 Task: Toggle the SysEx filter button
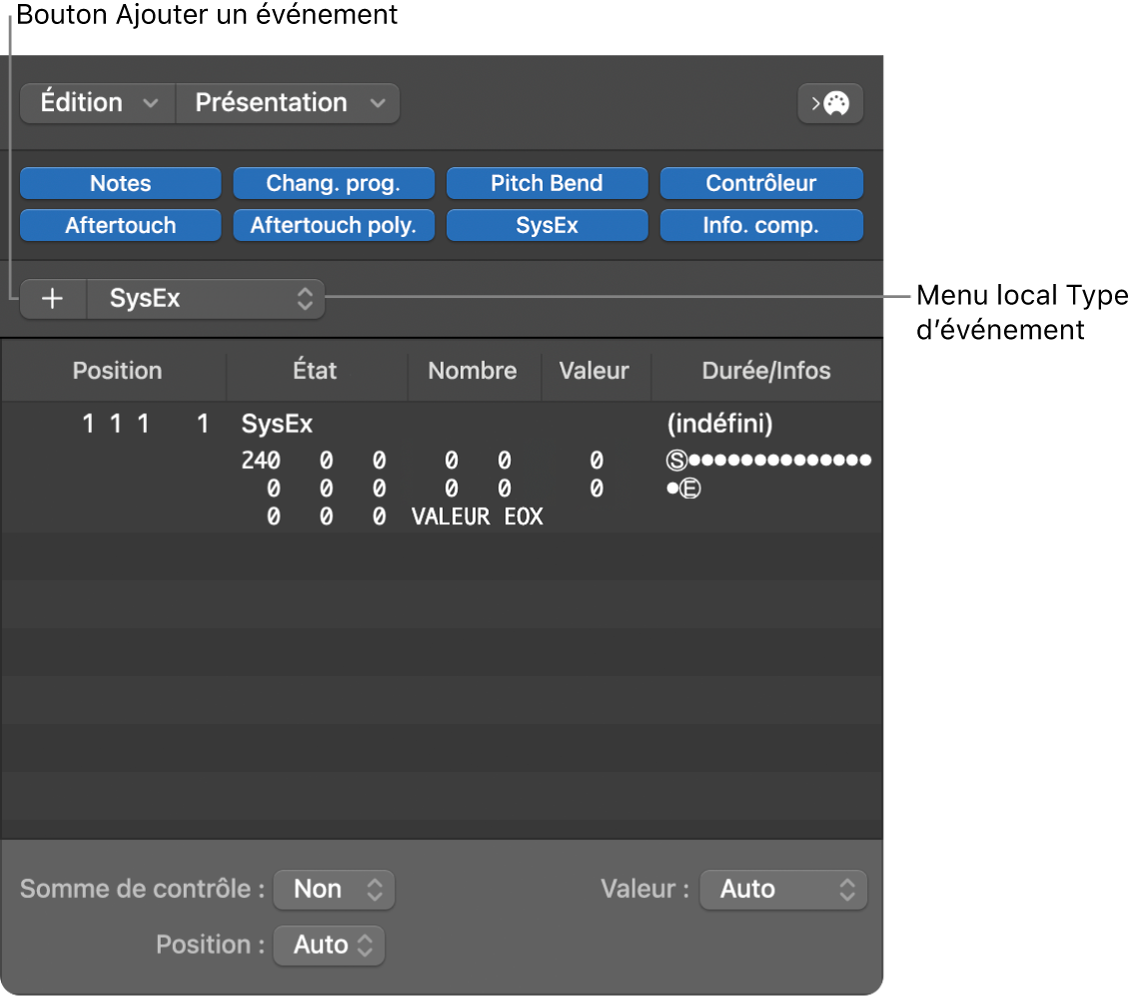pos(546,226)
